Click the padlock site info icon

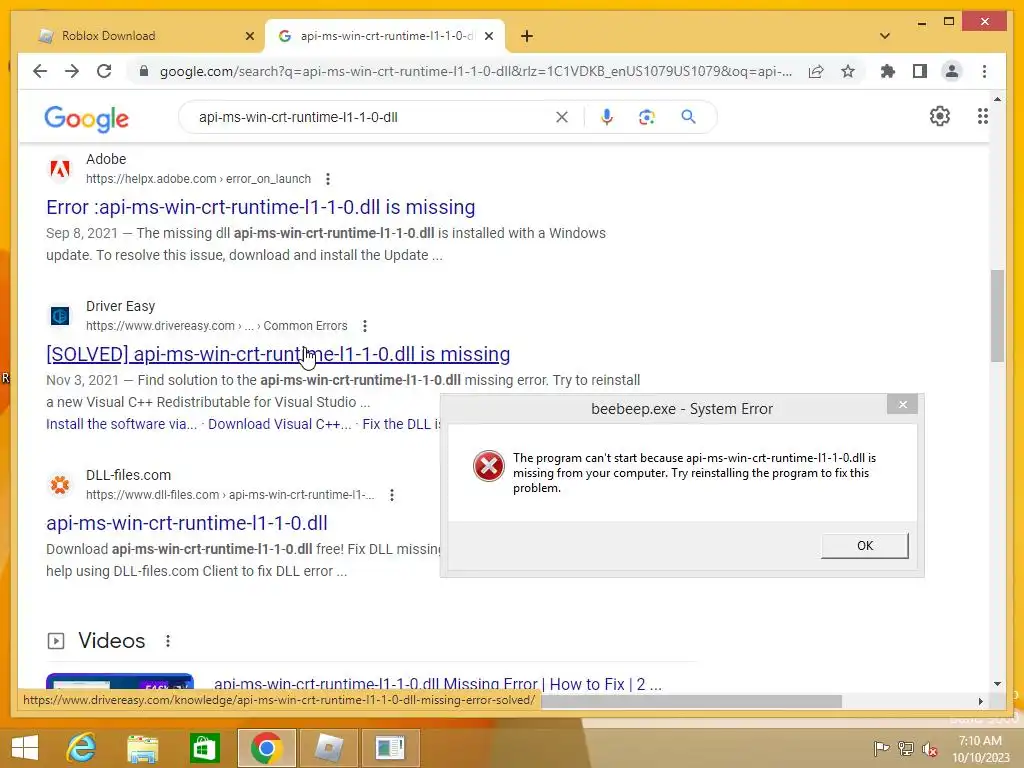pos(144,71)
